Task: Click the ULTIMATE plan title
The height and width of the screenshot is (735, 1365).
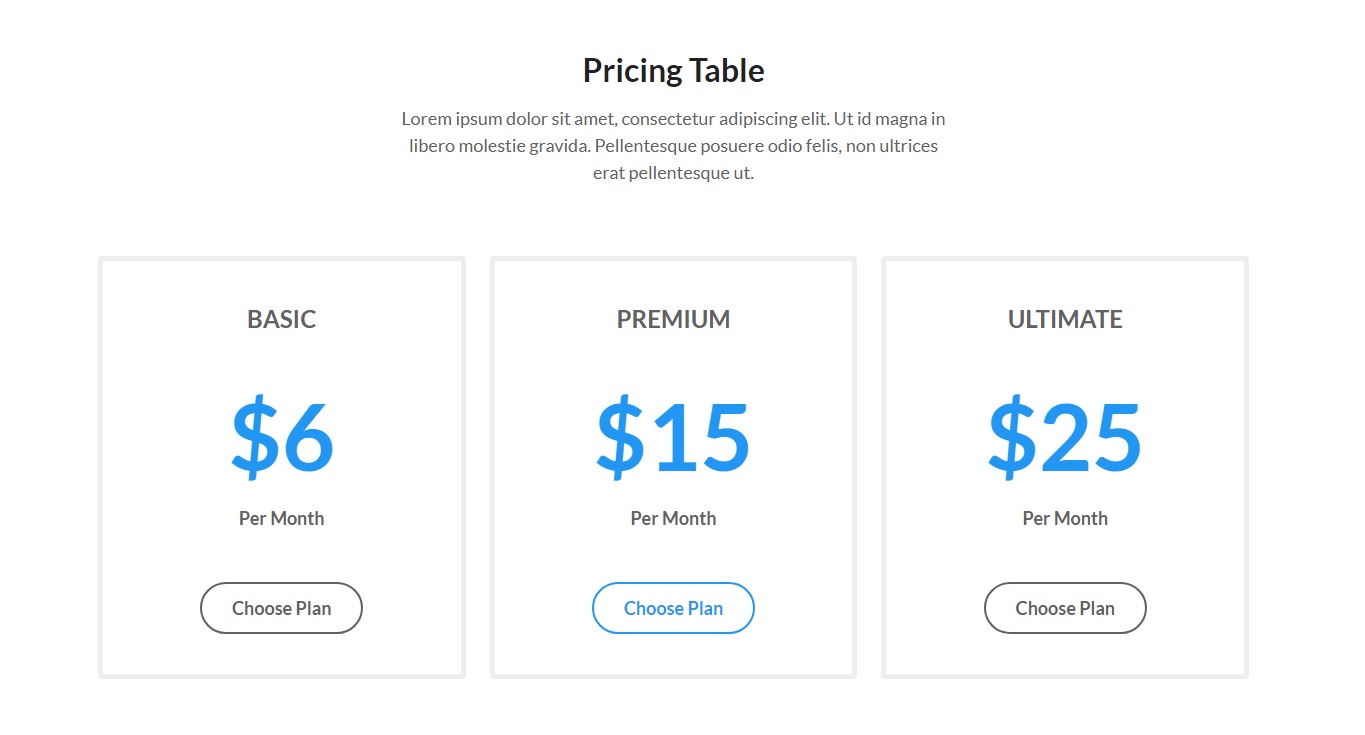Action: coord(1065,319)
